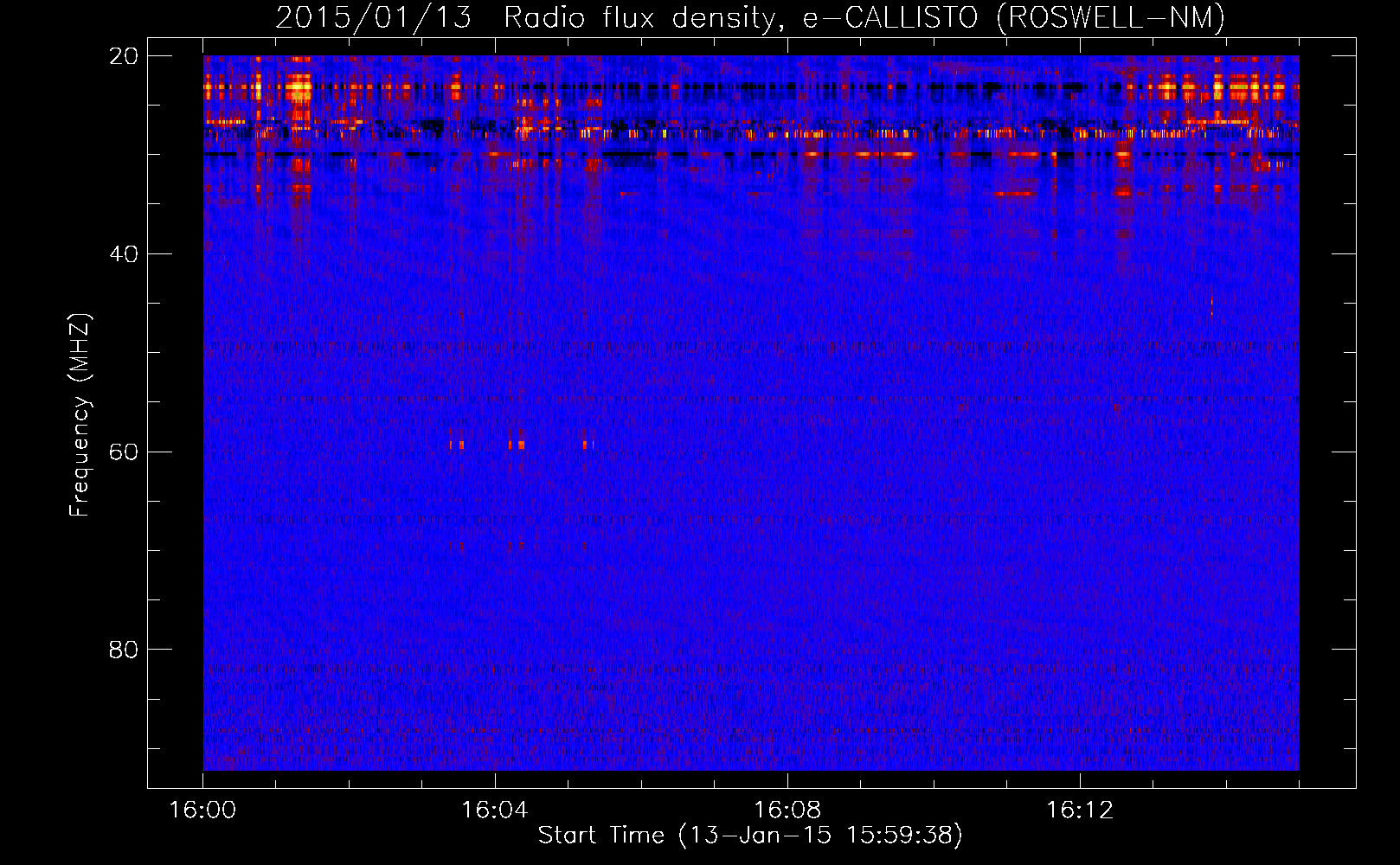Screen dimensions: 1400x865
Task: Click the 16:08 time tick label
Action: click(787, 811)
